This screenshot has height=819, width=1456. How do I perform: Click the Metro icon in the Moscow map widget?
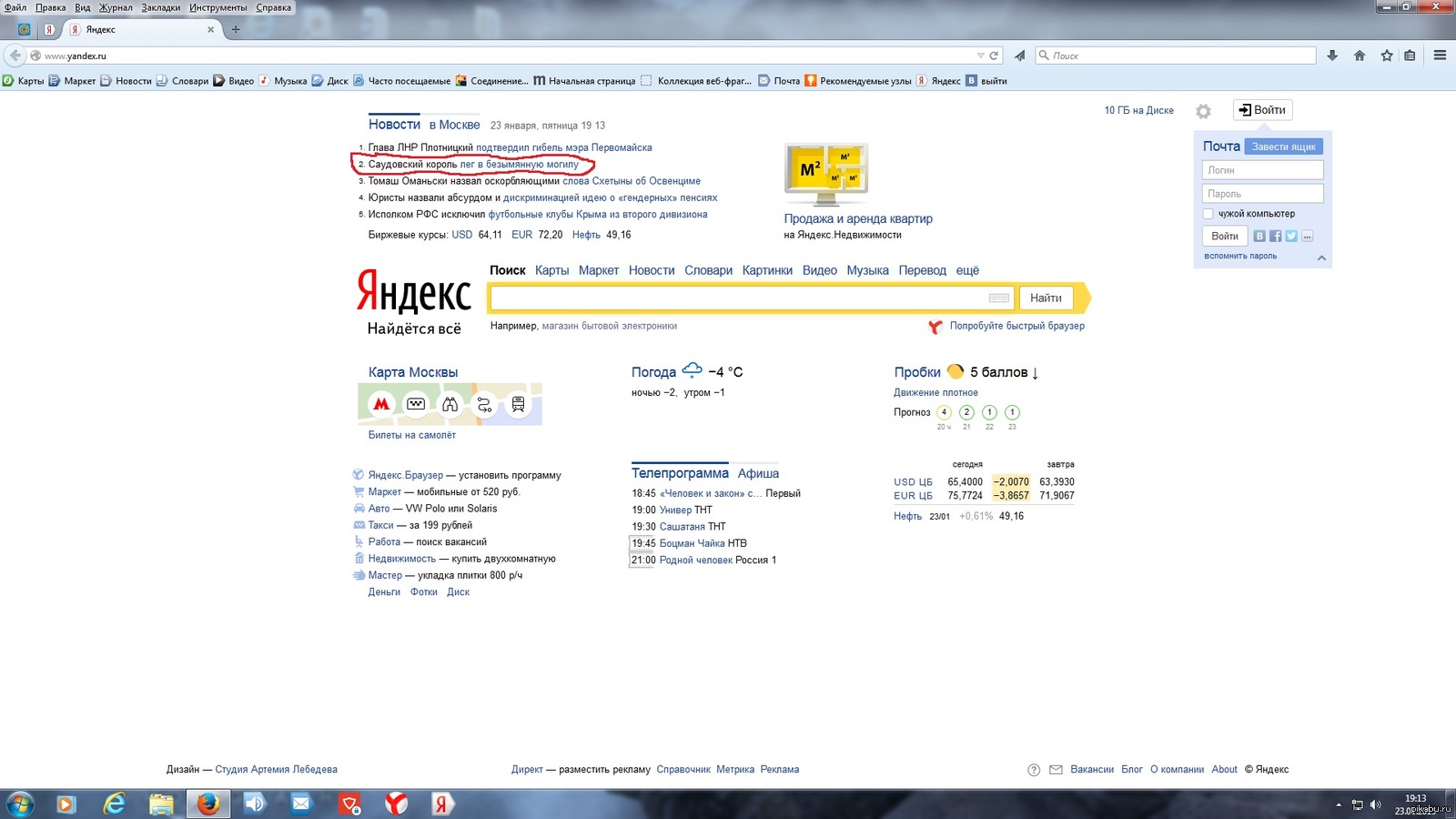(381, 404)
